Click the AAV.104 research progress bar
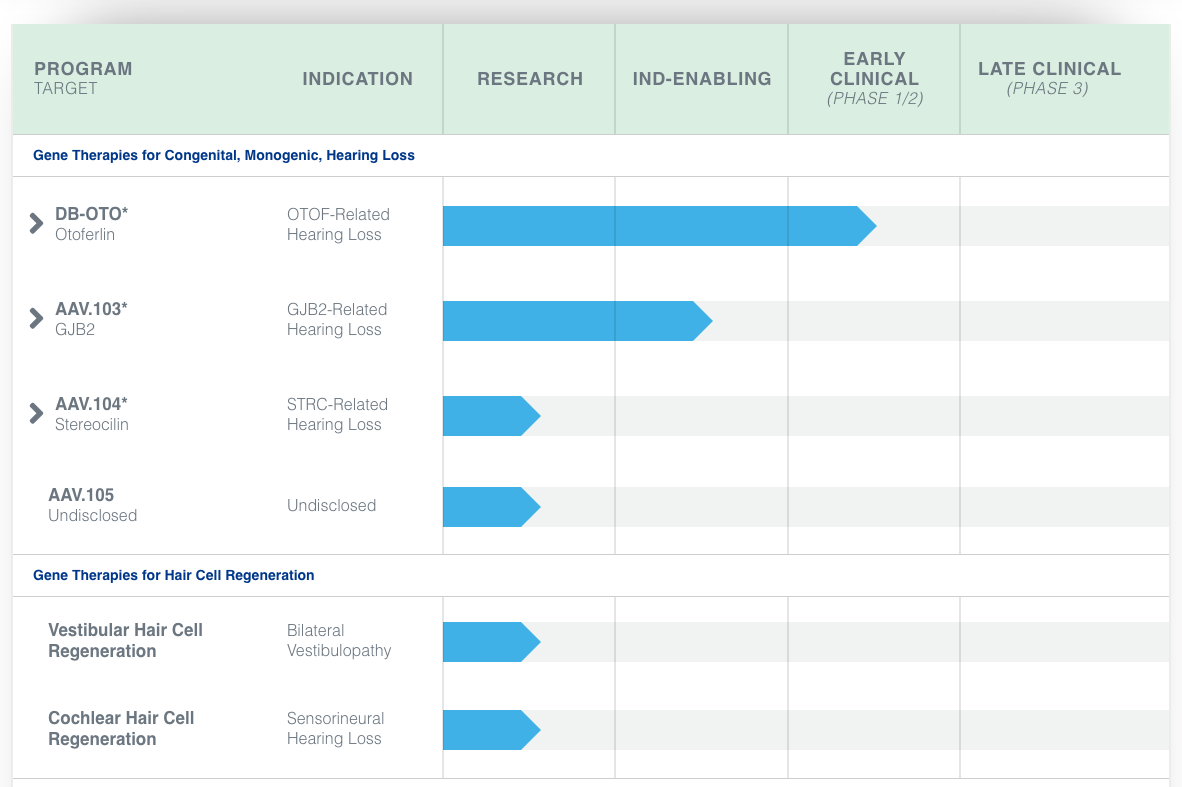Screen dimensions: 1182x787 point(488,416)
